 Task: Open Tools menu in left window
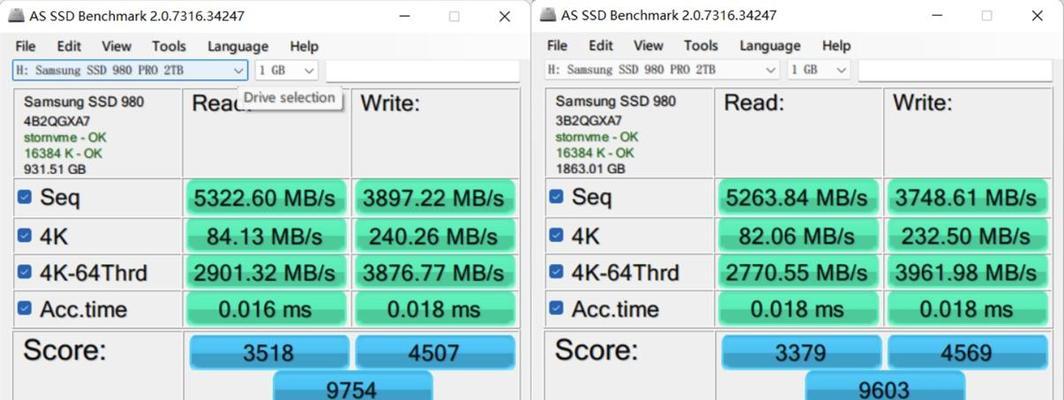168,46
